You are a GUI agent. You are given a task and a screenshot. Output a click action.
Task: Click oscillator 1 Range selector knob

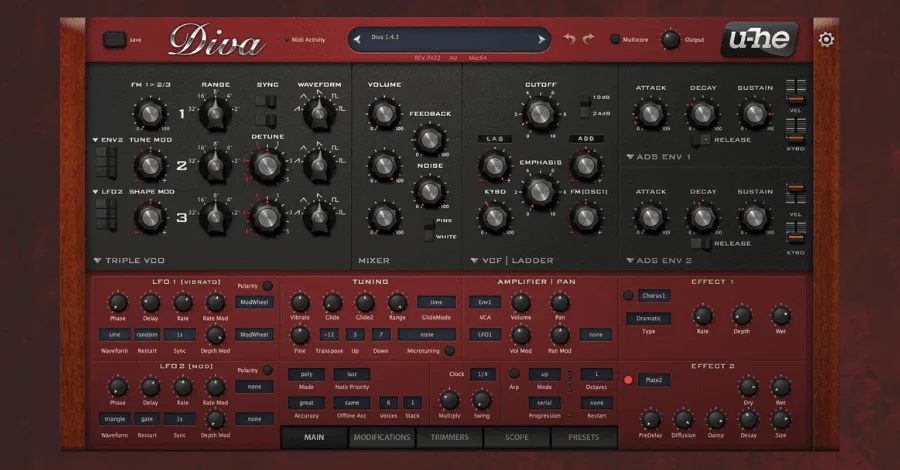pos(215,113)
